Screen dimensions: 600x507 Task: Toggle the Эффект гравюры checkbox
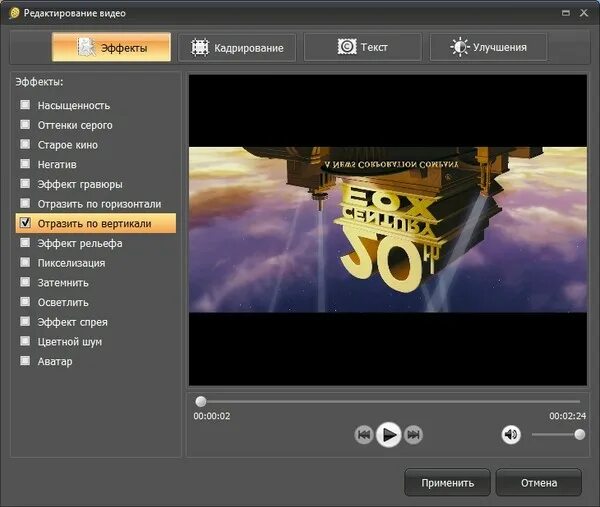[25, 183]
